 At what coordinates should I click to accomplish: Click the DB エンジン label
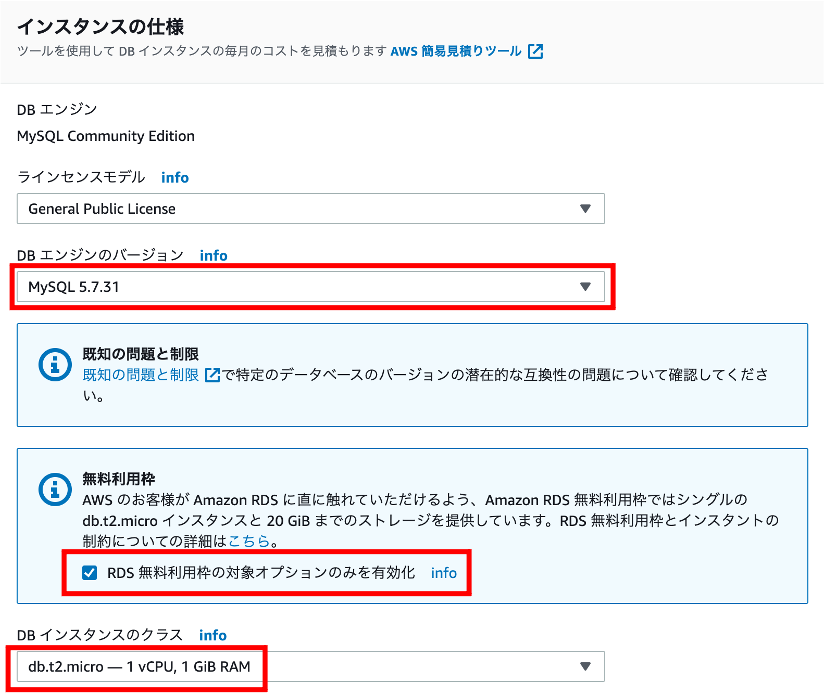click(57, 109)
